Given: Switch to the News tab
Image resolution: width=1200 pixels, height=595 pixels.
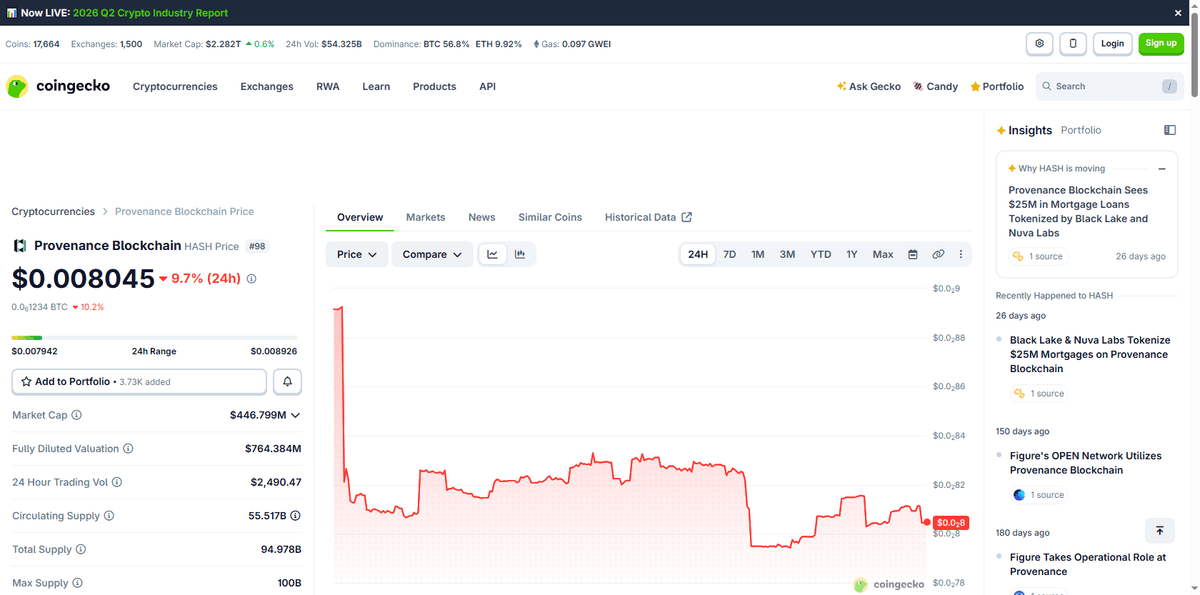Looking at the screenshot, I should pyautogui.click(x=482, y=217).
